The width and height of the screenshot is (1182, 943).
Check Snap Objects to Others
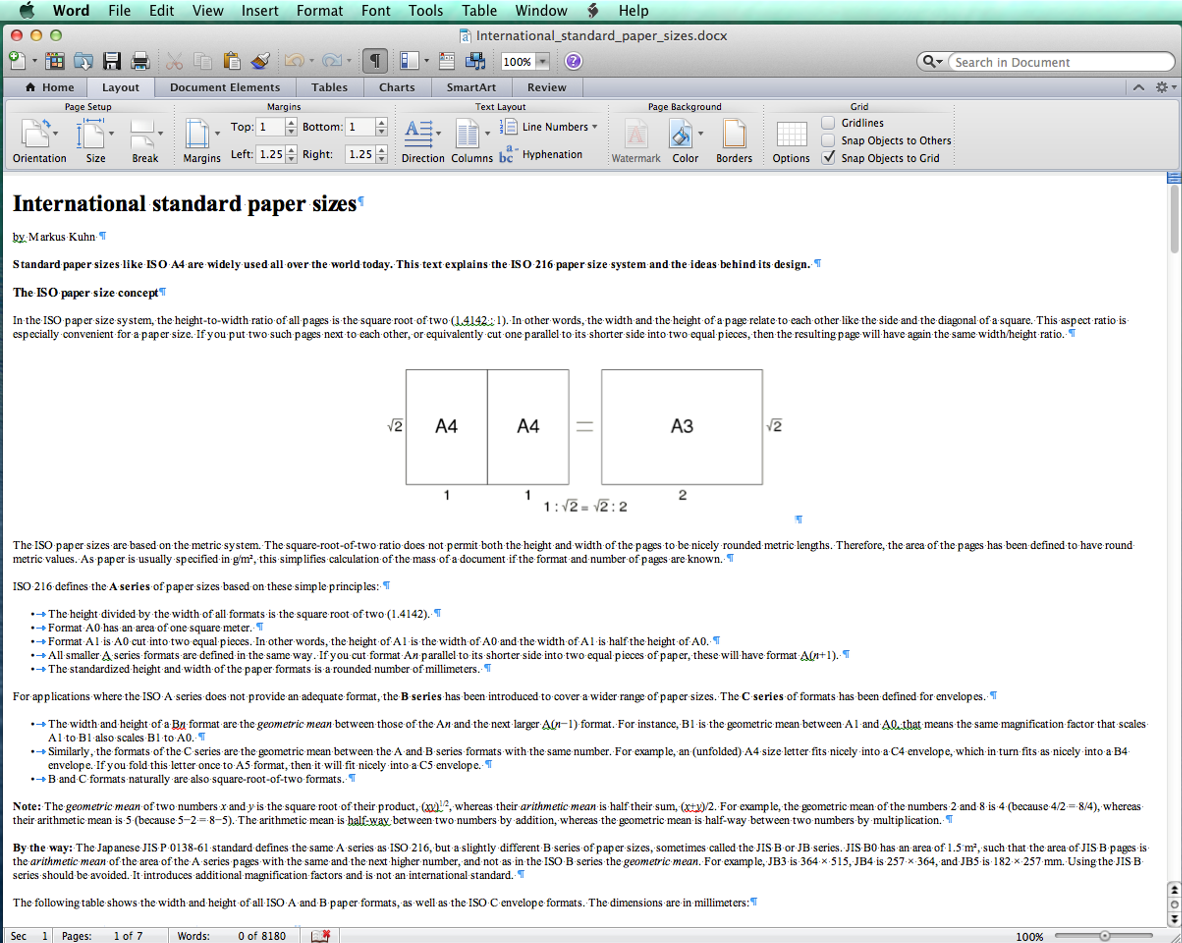(x=828, y=141)
